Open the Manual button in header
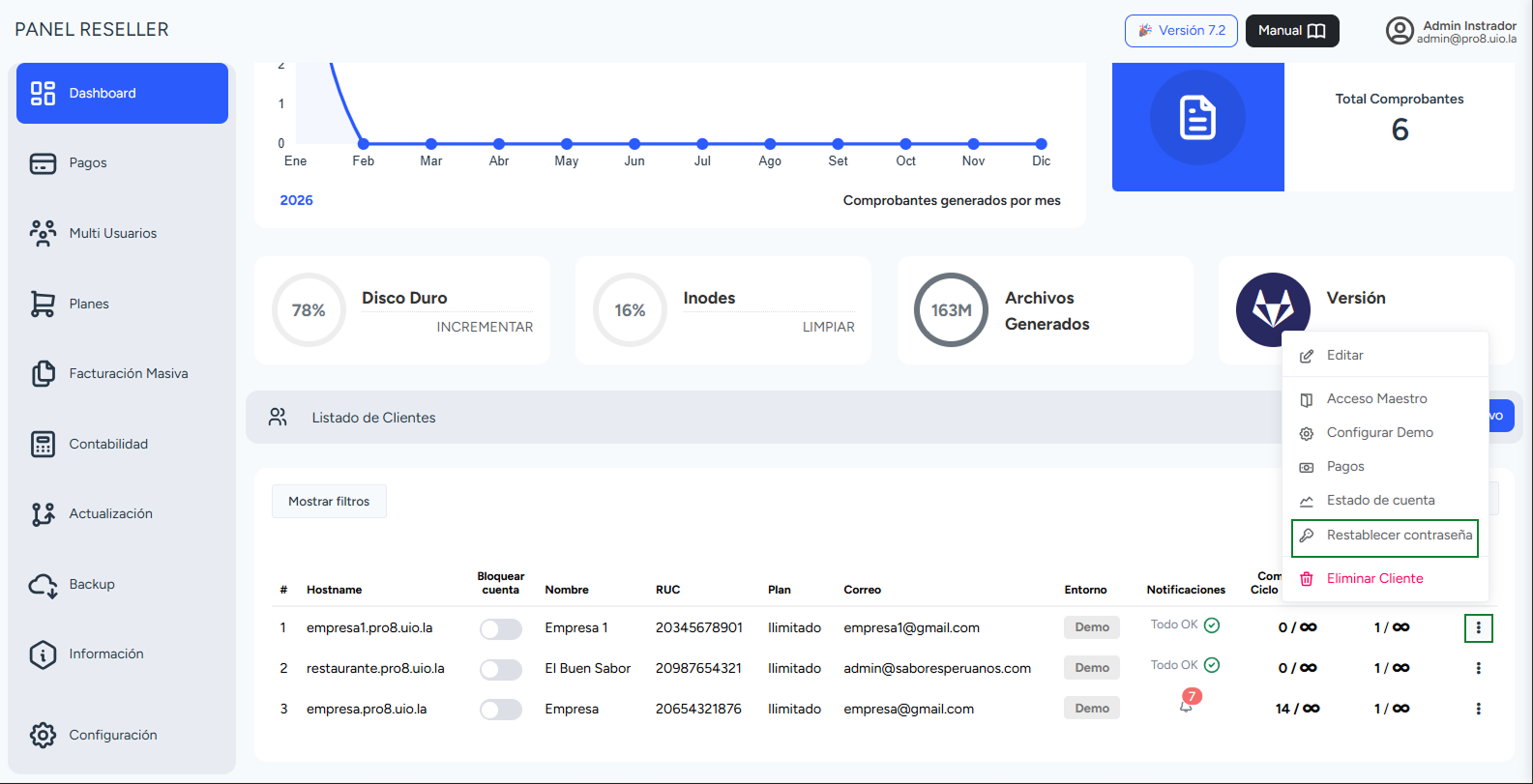The image size is (1533, 784). click(1291, 31)
